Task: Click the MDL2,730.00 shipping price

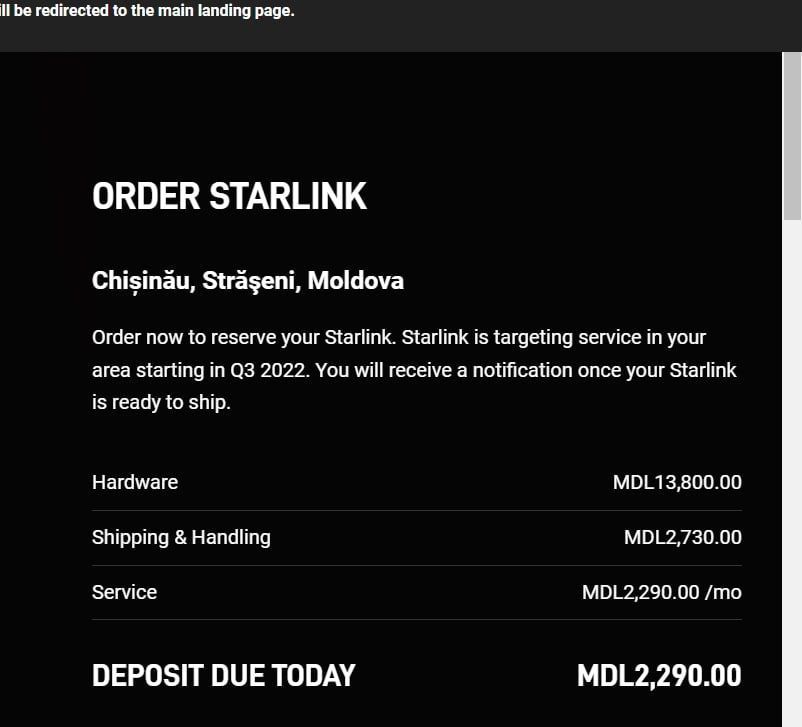Action: tap(682, 537)
